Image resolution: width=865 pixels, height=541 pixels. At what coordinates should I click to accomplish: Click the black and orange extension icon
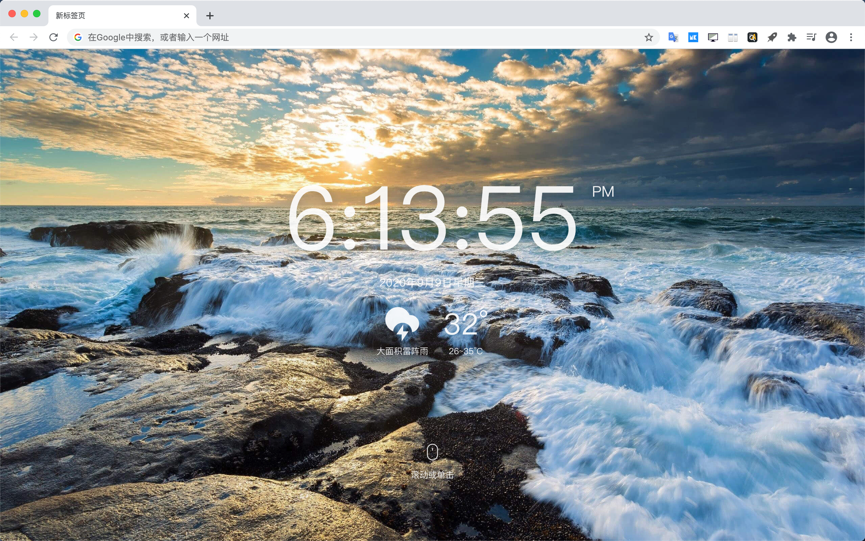point(752,38)
